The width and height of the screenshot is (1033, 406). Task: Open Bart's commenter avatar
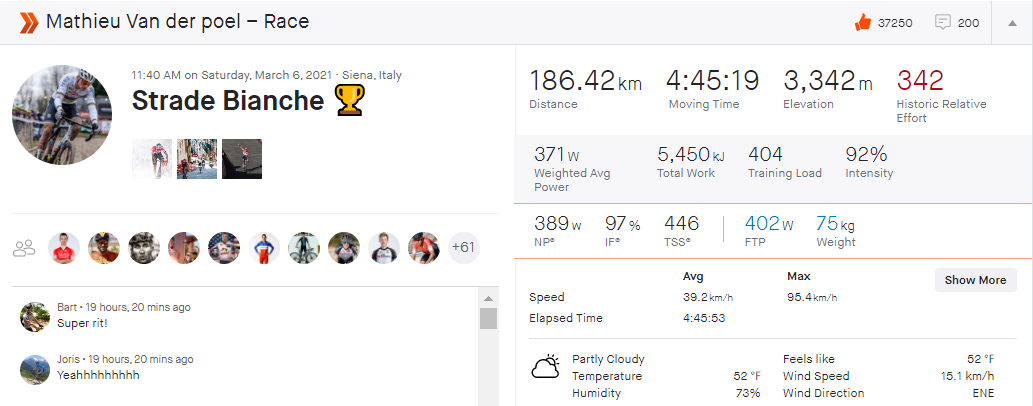pyautogui.click(x=35, y=317)
